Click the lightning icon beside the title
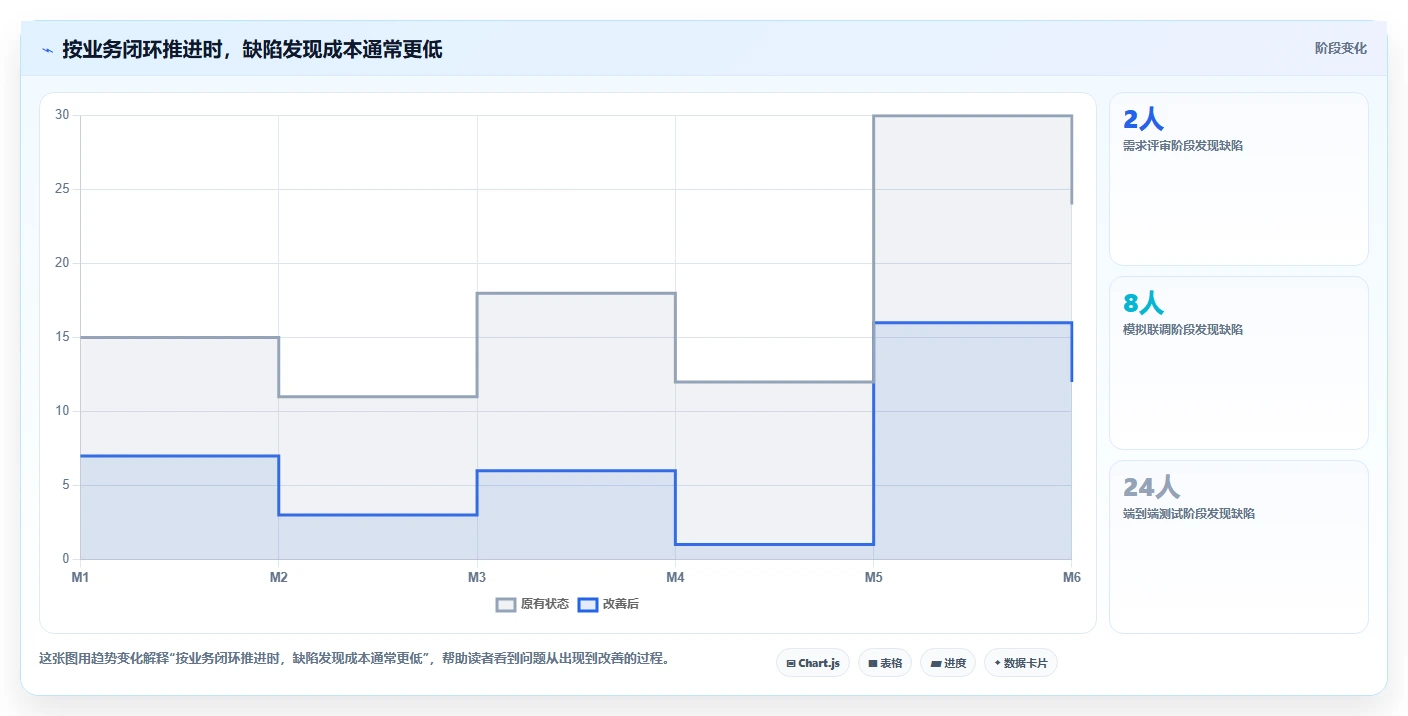 click(x=47, y=50)
